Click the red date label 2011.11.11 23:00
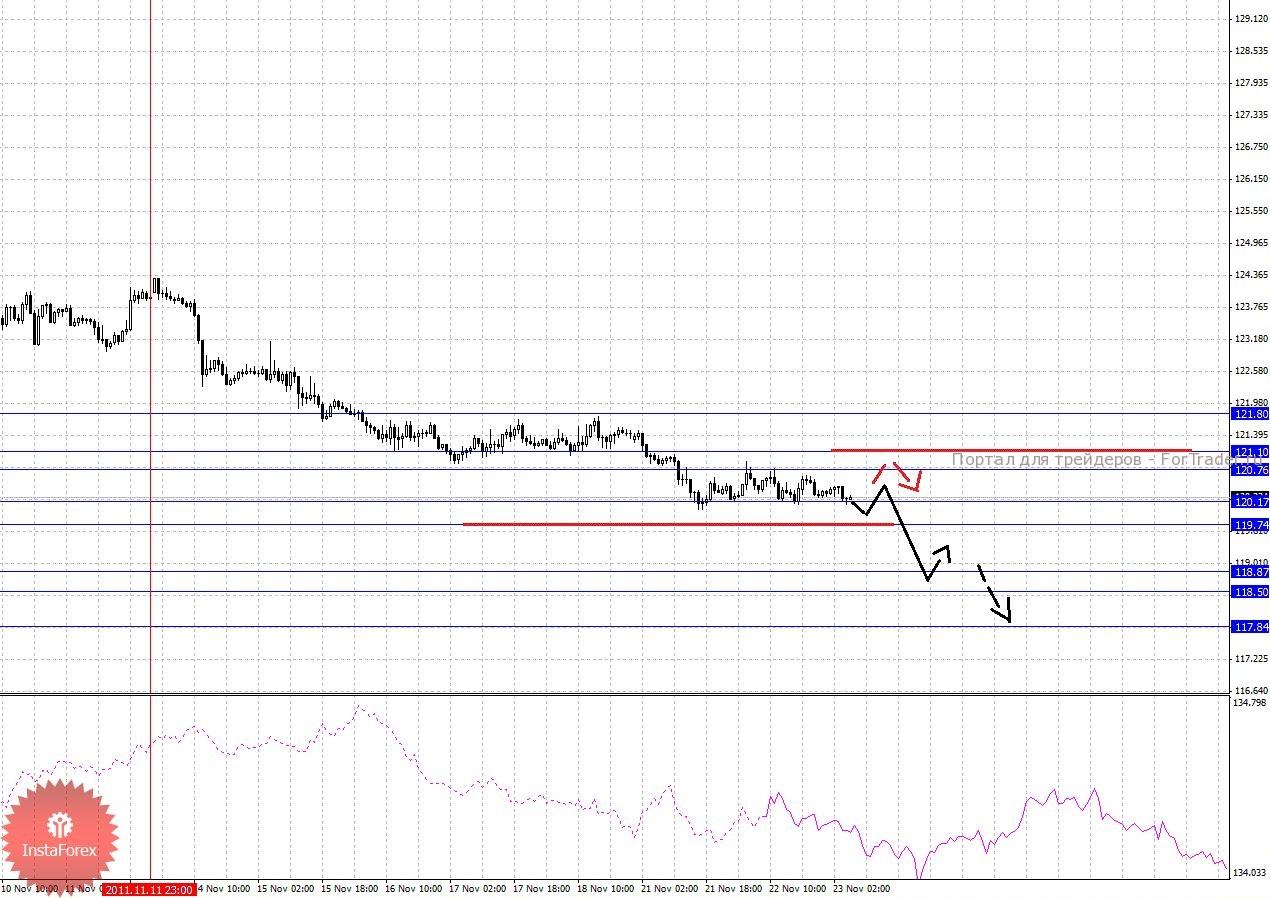 [x=149, y=889]
